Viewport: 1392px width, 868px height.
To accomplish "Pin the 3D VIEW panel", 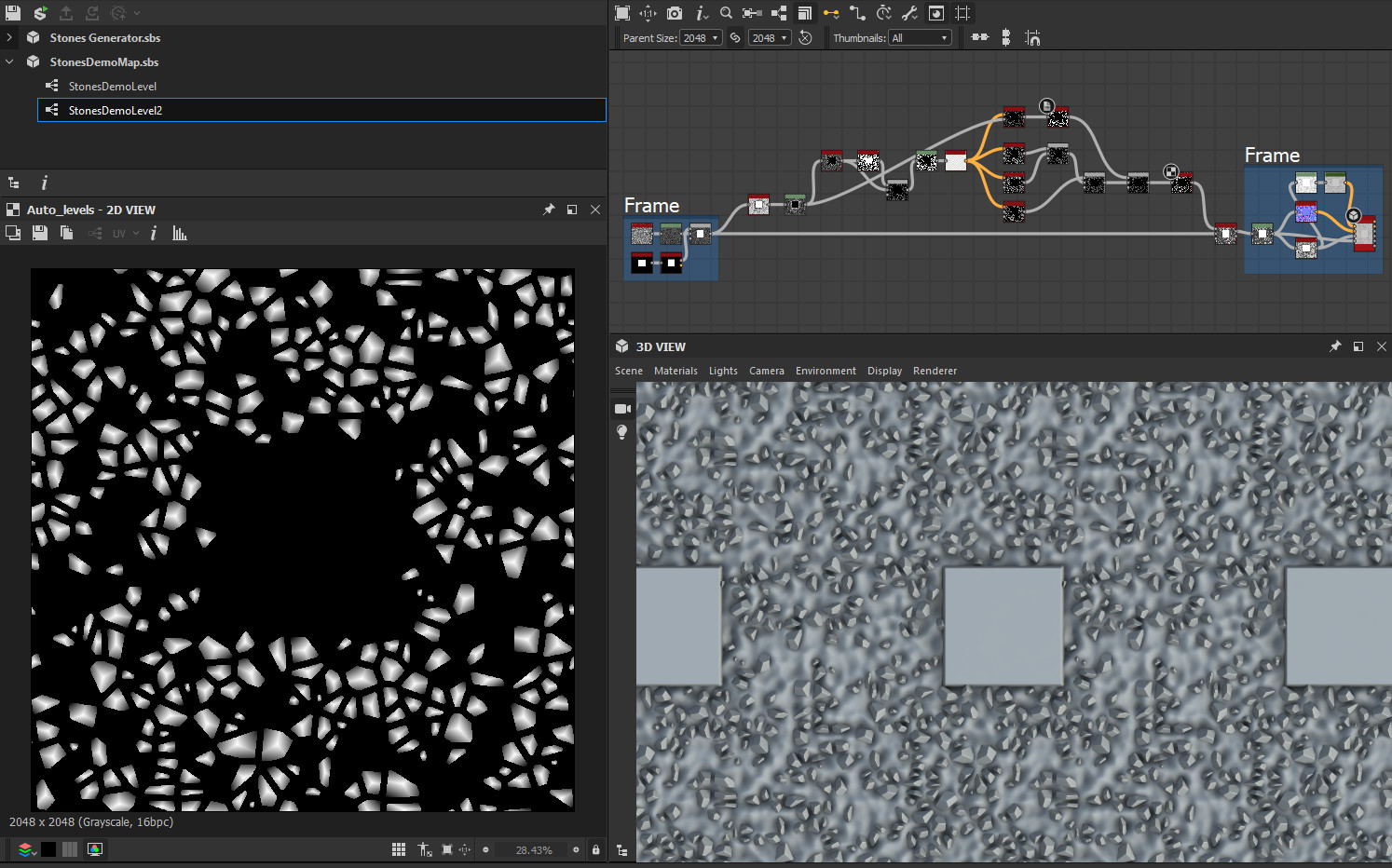I will click(x=1335, y=346).
